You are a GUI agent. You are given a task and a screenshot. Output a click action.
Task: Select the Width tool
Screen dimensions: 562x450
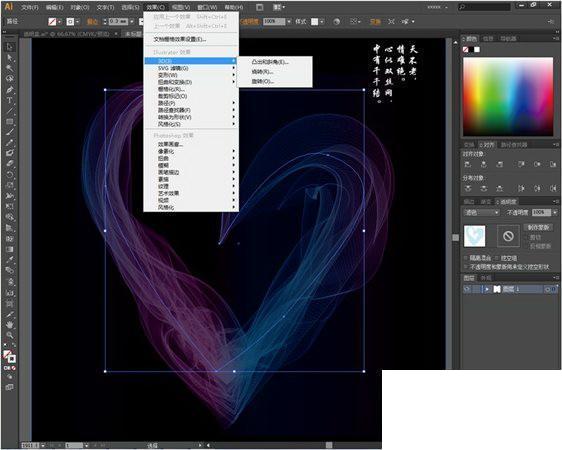[9, 196]
